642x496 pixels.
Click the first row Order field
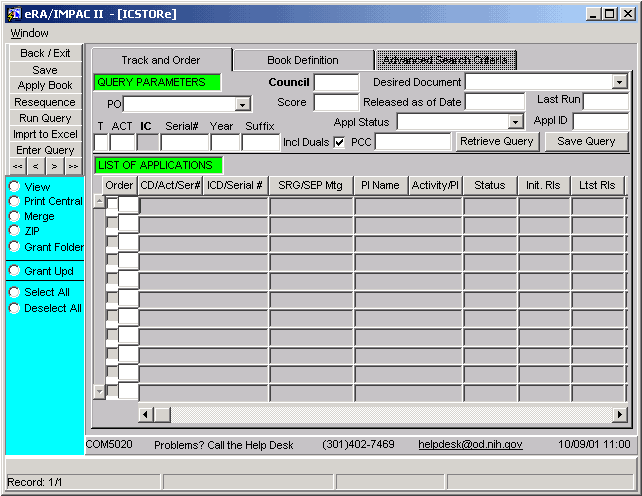pyautogui.click(x=128, y=204)
